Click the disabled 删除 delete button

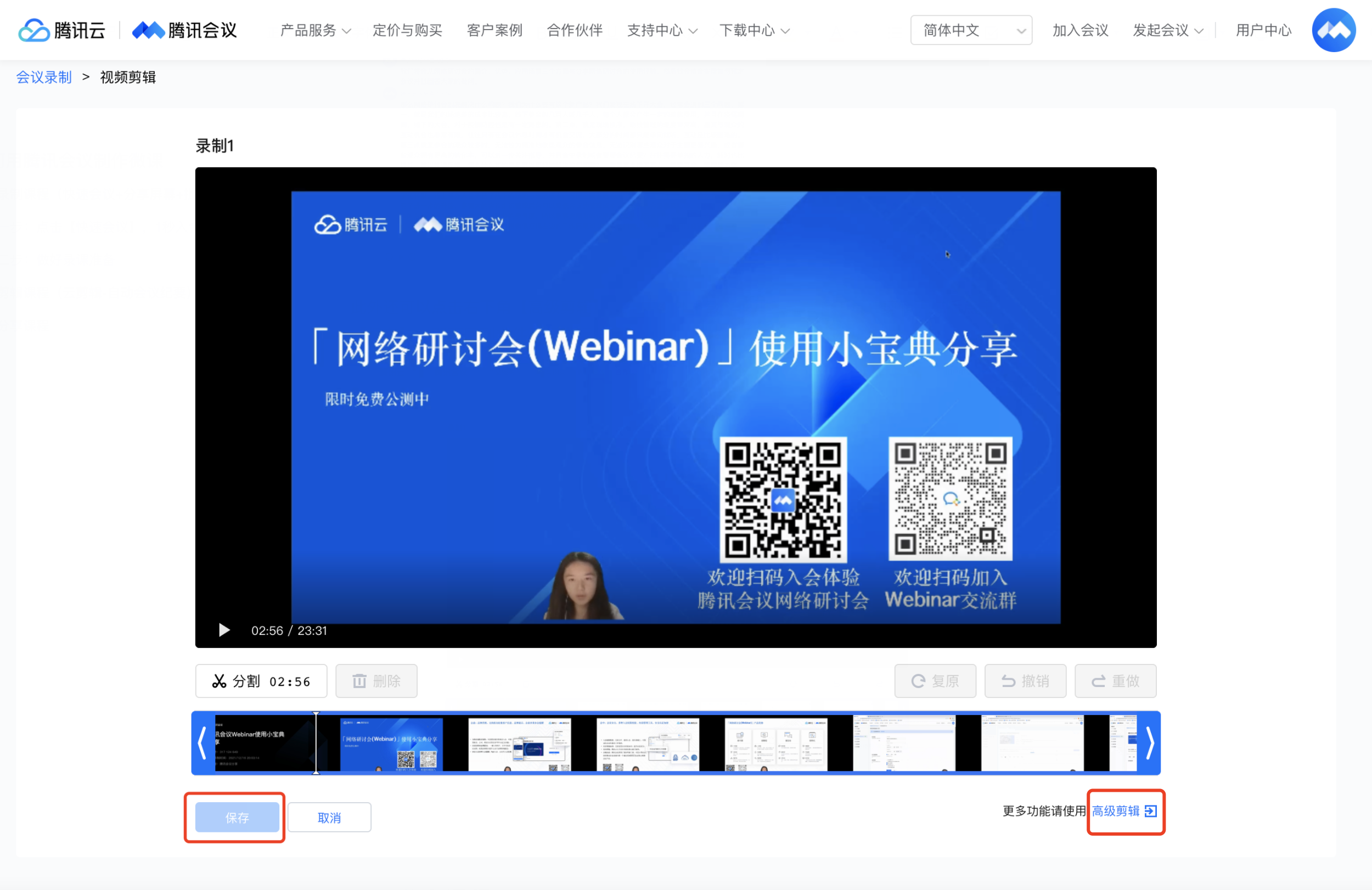376,681
